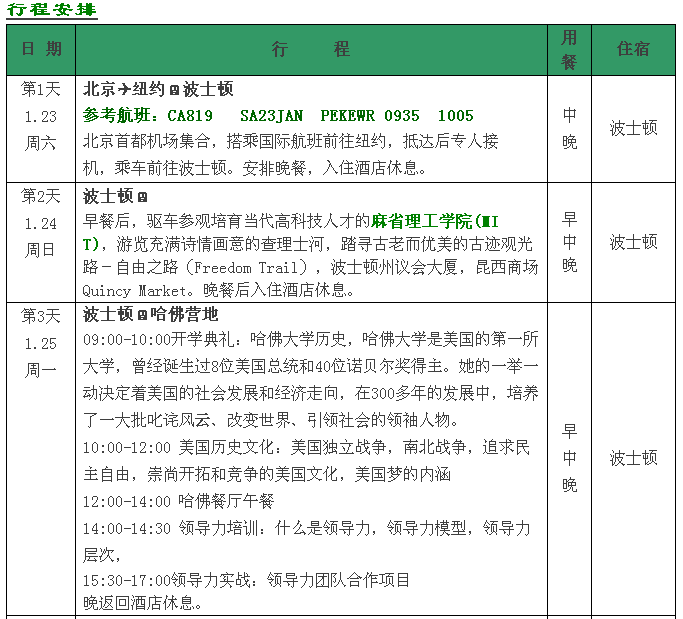Click the Day 1 lodging cell 波士顿
The width and height of the screenshot is (683, 619).
coord(633,129)
